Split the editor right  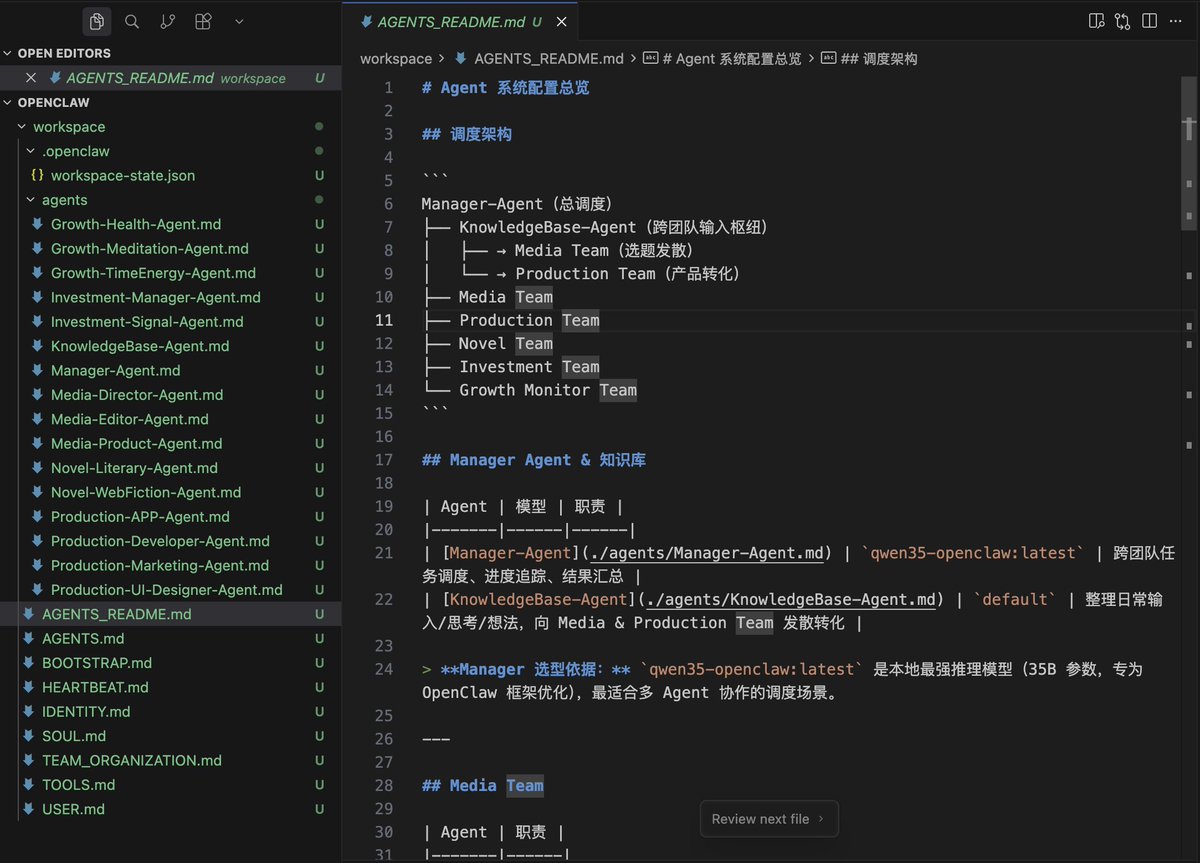coord(1150,21)
